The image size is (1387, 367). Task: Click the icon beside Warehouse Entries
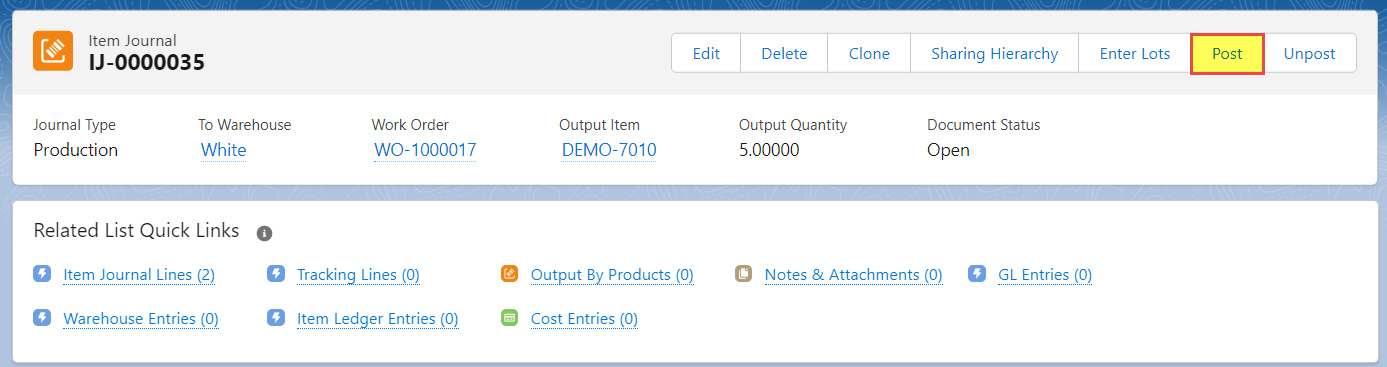(x=42, y=317)
